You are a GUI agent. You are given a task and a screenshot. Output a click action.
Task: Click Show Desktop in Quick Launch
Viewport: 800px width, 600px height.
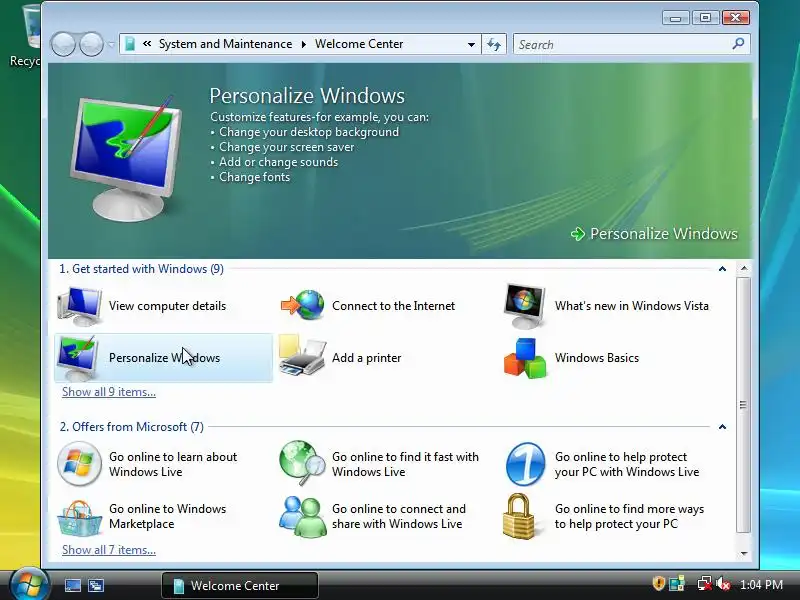[x=72, y=585]
